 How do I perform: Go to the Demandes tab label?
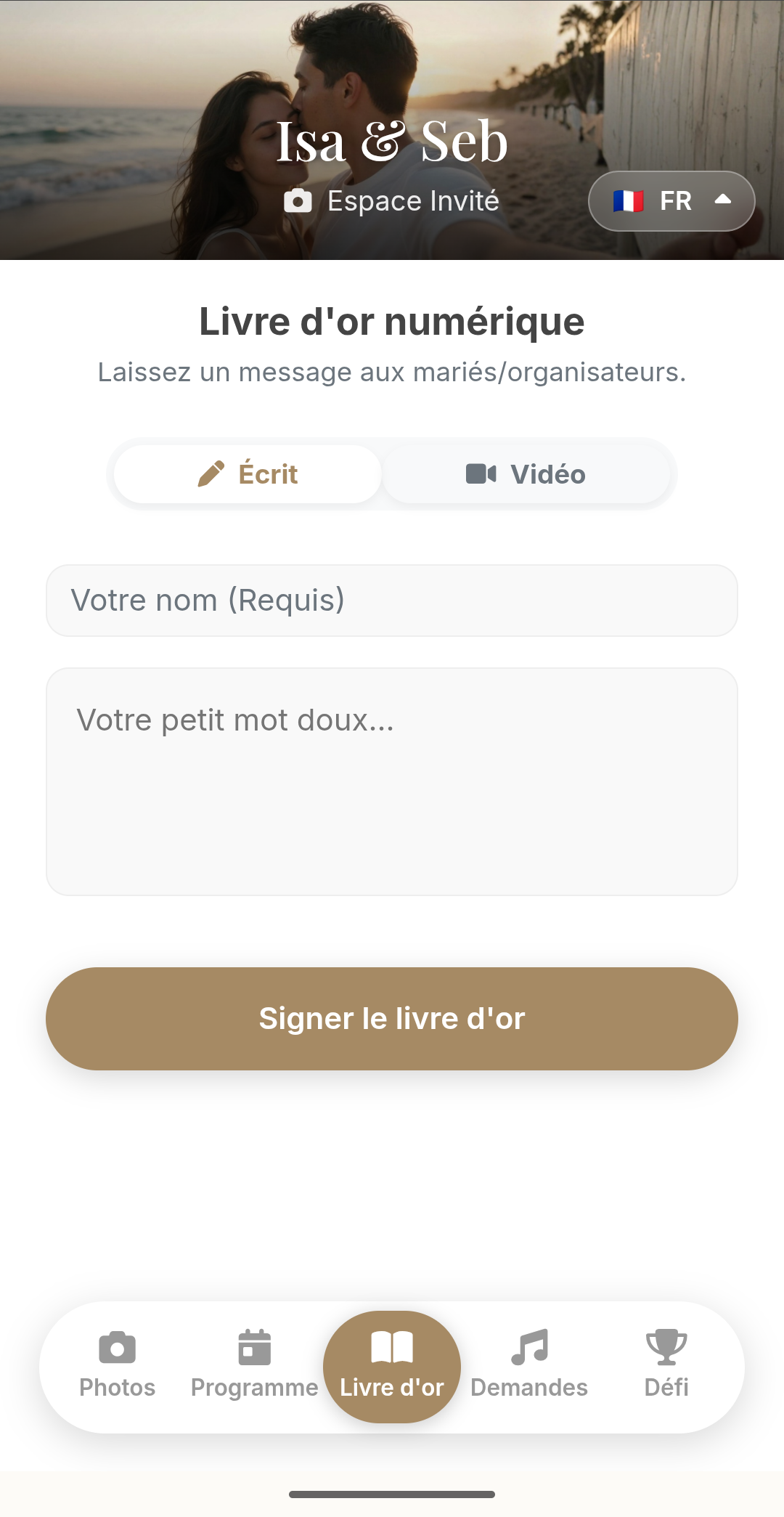pos(529,1387)
